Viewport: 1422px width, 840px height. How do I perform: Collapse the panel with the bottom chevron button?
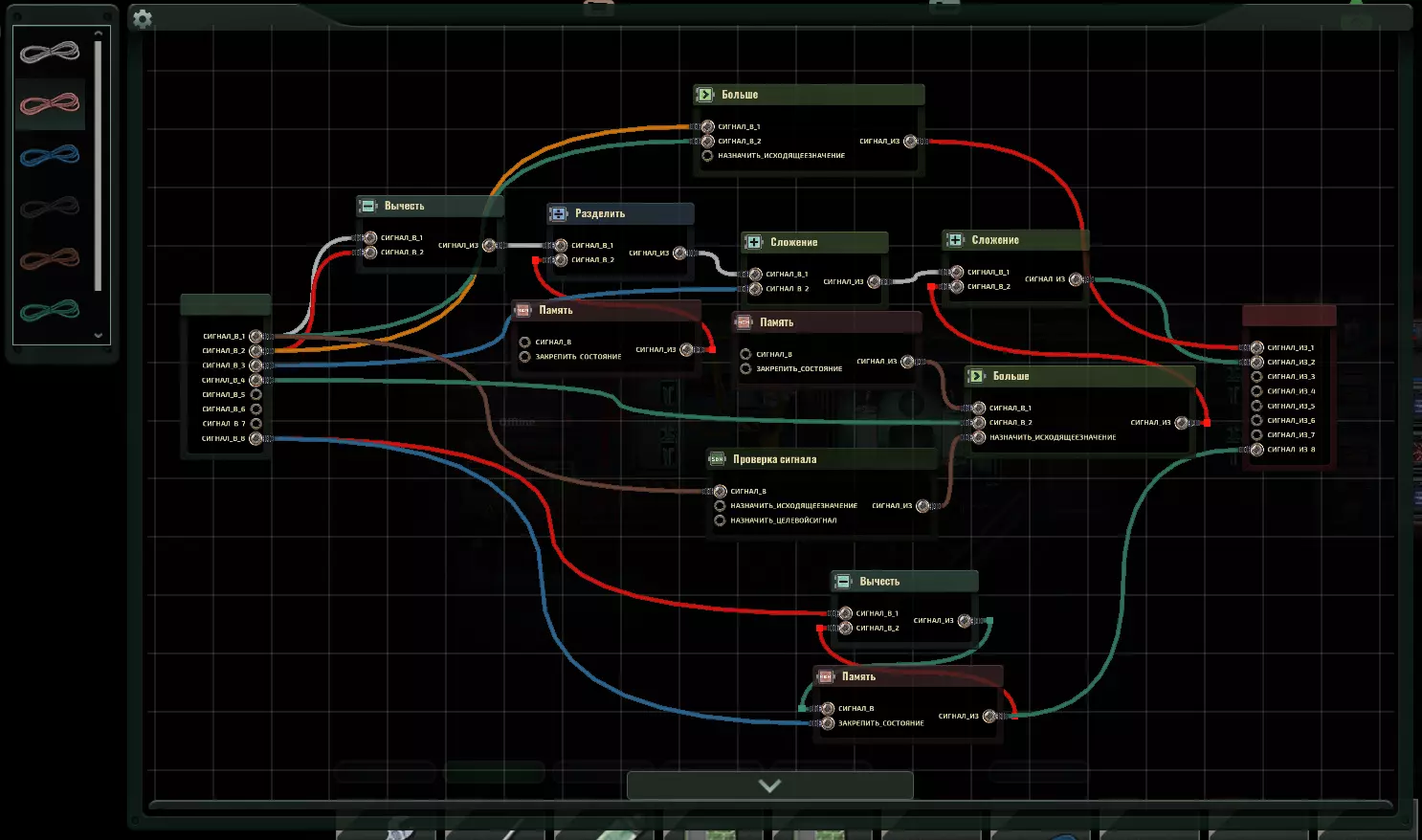pyautogui.click(x=769, y=785)
